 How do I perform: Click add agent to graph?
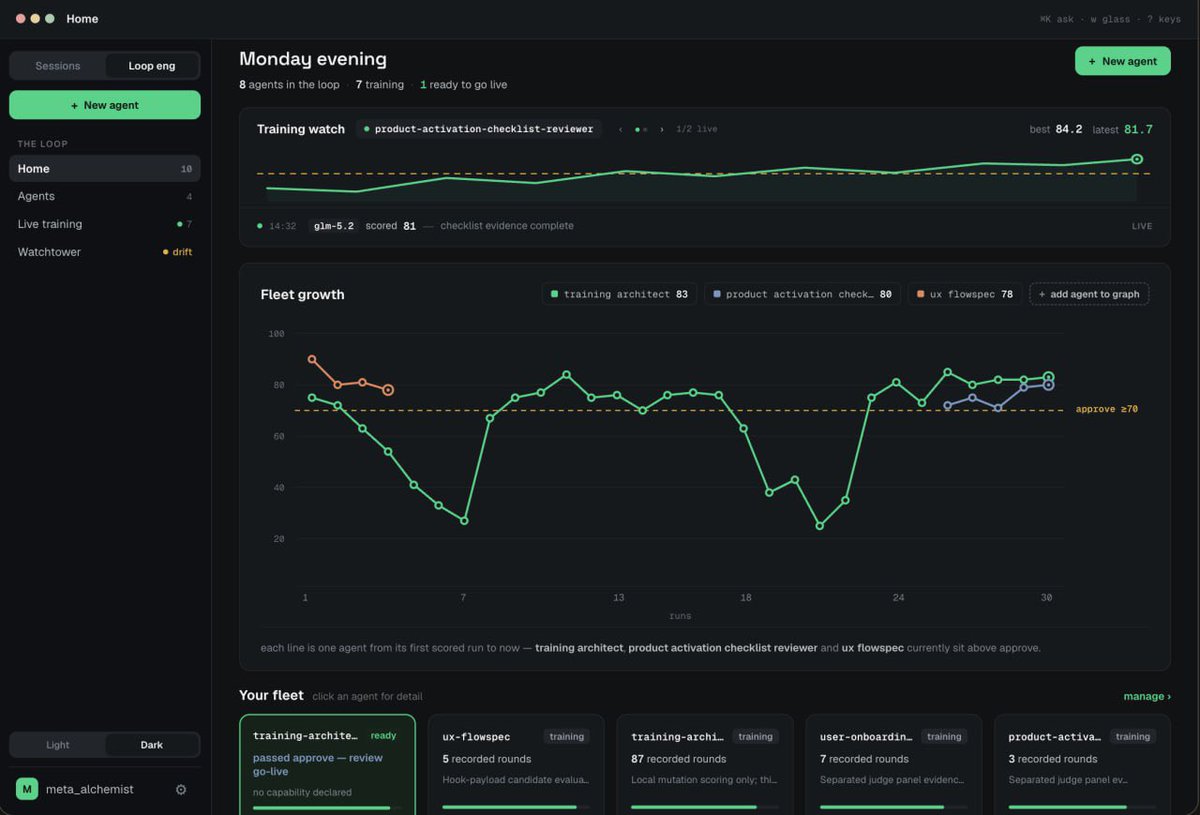pos(1089,294)
